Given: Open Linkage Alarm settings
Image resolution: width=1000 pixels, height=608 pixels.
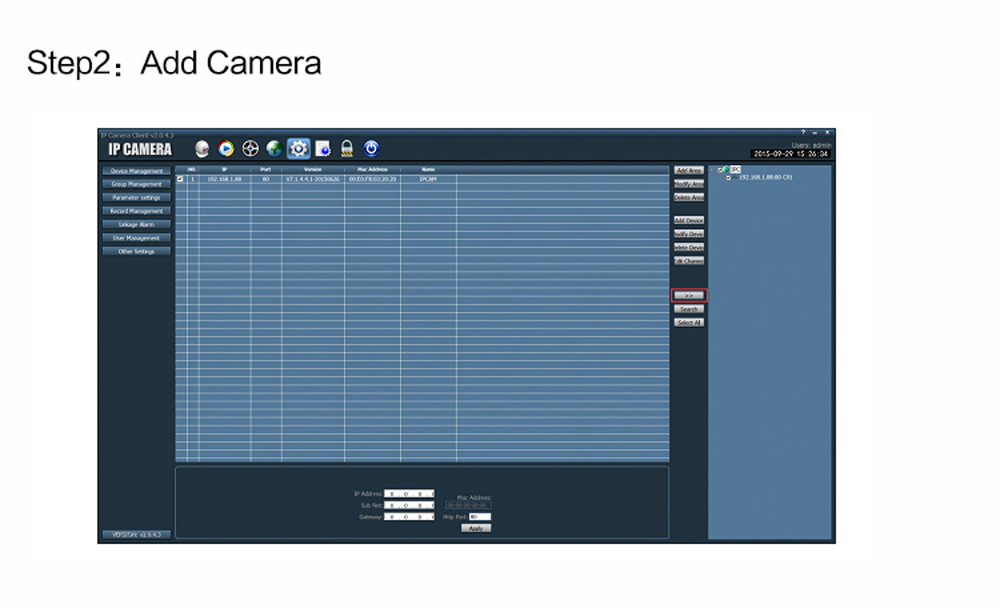Looking at the screenshot, I should tap(136, 225).
